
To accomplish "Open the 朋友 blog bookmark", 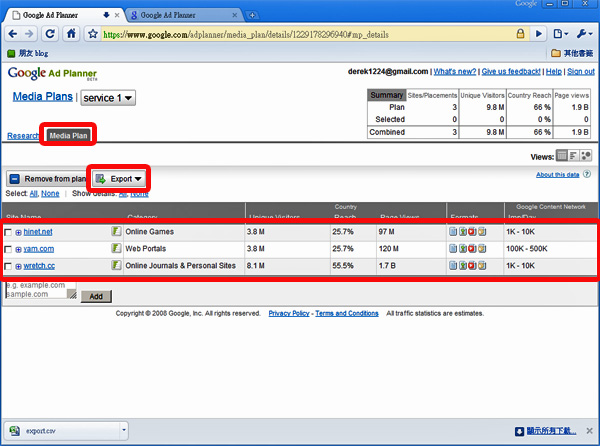I will (x=28, y=53).
